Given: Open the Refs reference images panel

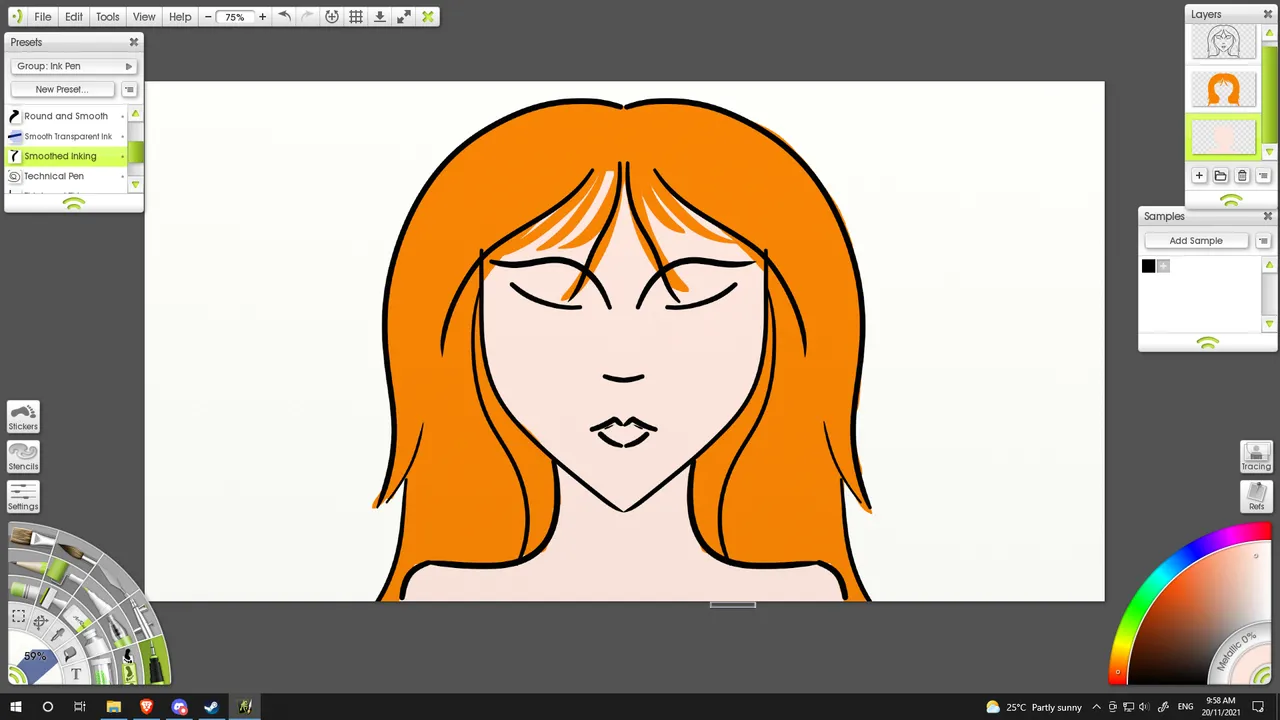Looking at the screenshot, I should pyautogui.click(x=1256, y=497).
